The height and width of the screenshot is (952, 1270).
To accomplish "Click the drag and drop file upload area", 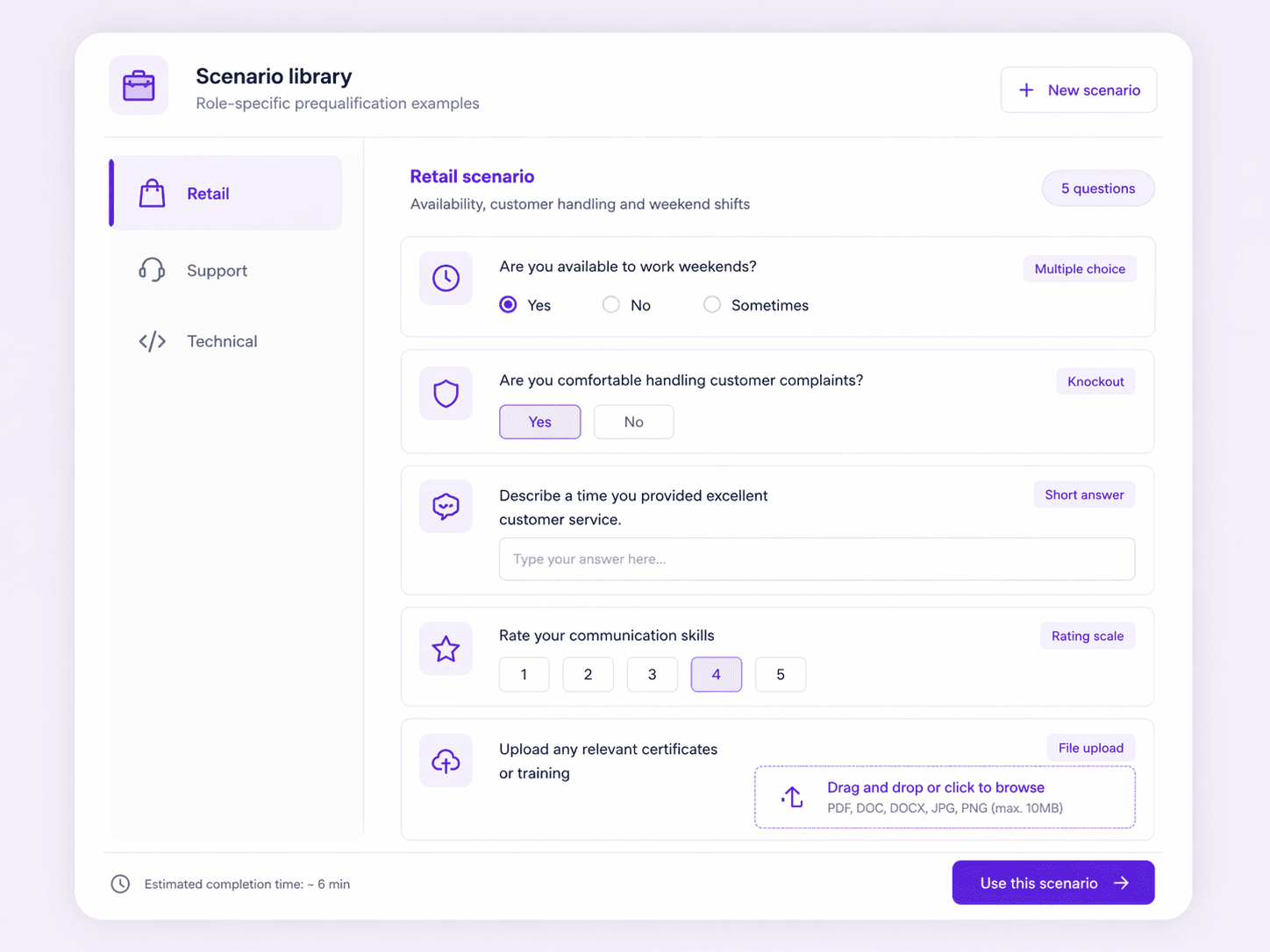I will tap(945, 797).
